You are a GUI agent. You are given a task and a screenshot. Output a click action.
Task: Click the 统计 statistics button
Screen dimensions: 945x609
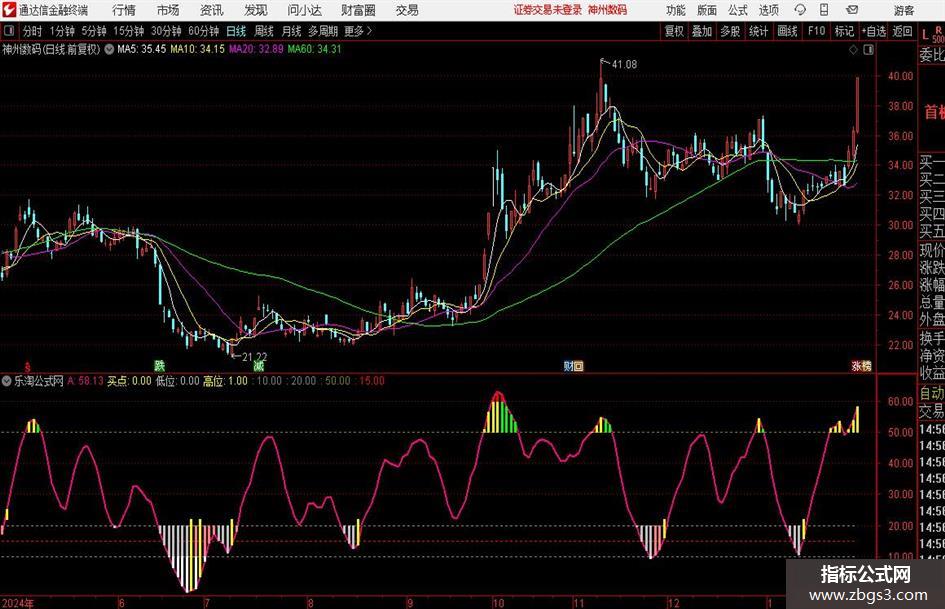pos(758,31)
